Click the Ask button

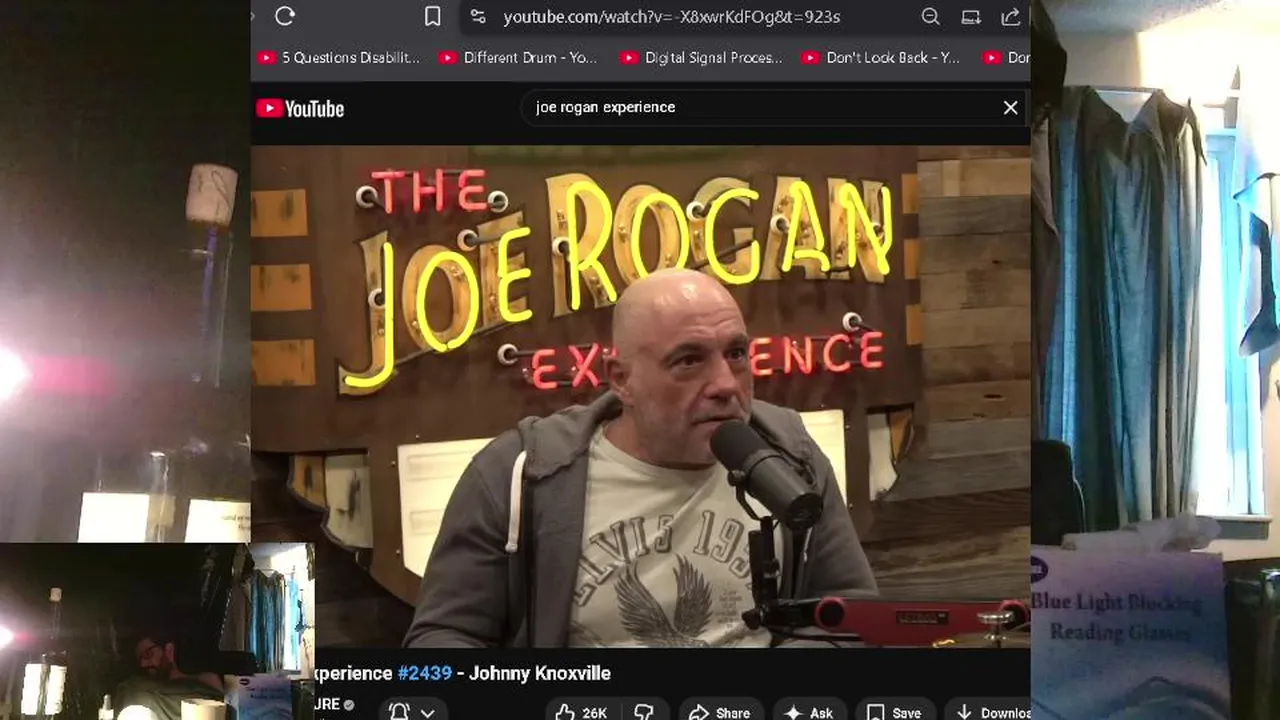810,712
